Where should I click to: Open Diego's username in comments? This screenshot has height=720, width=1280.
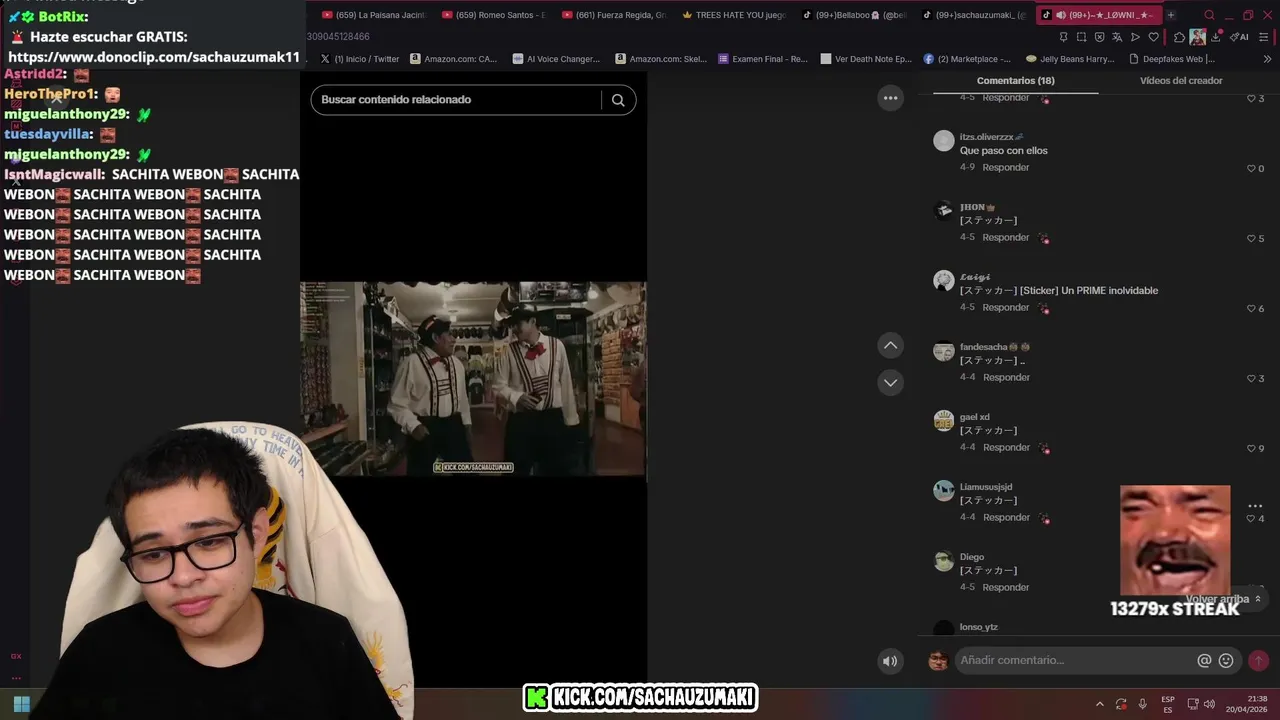972,557
